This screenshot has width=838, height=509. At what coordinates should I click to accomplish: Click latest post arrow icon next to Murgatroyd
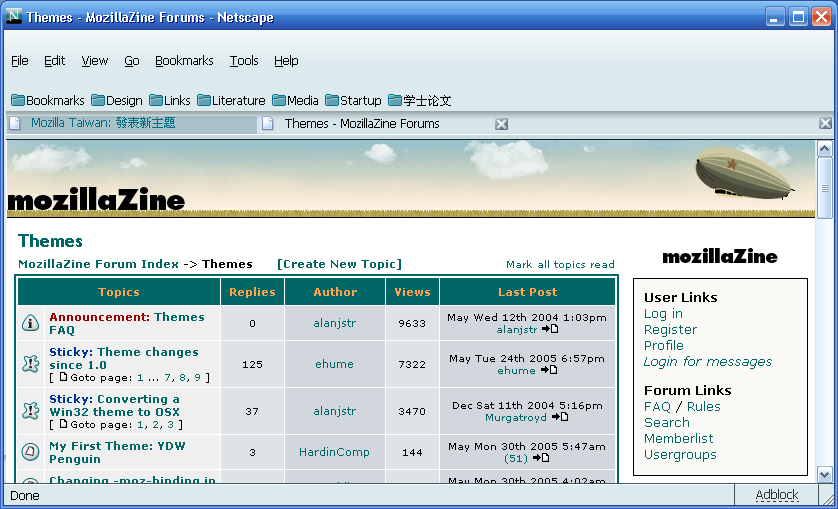point(560,418)
